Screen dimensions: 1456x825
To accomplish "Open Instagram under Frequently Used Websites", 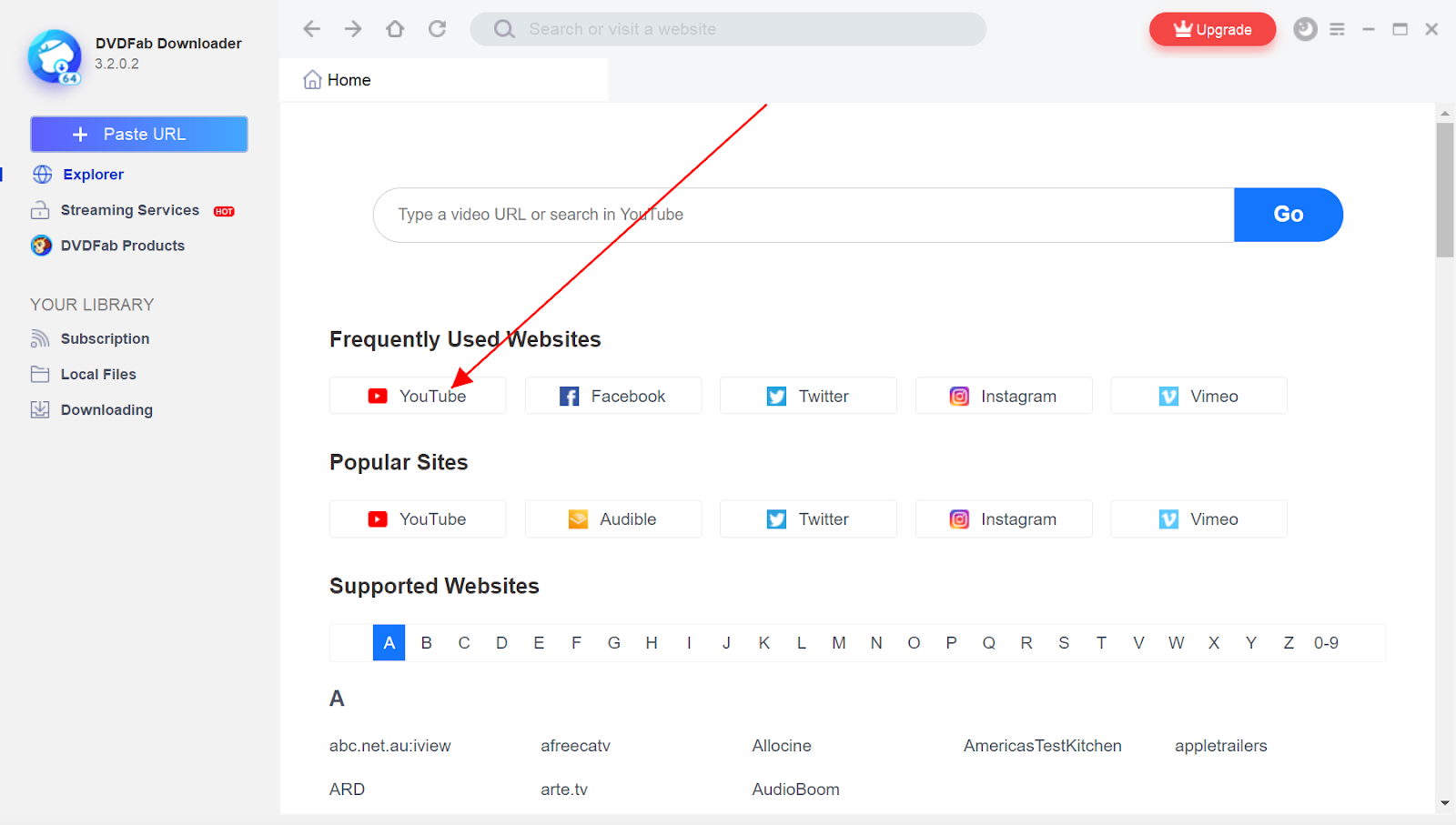I will [1004, 396].
